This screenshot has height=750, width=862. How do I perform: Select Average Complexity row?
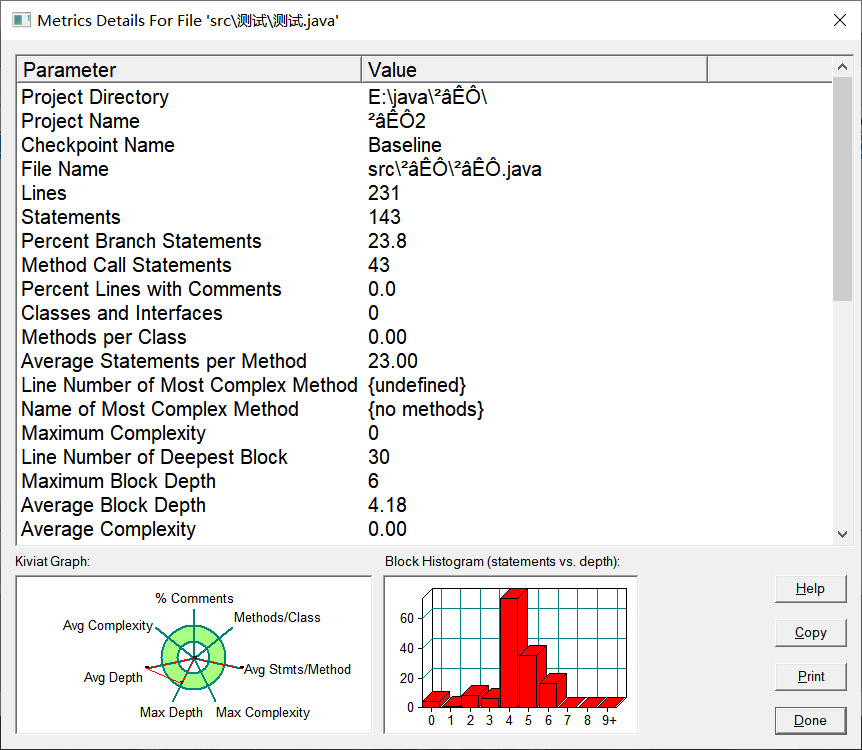pos(424,530)
